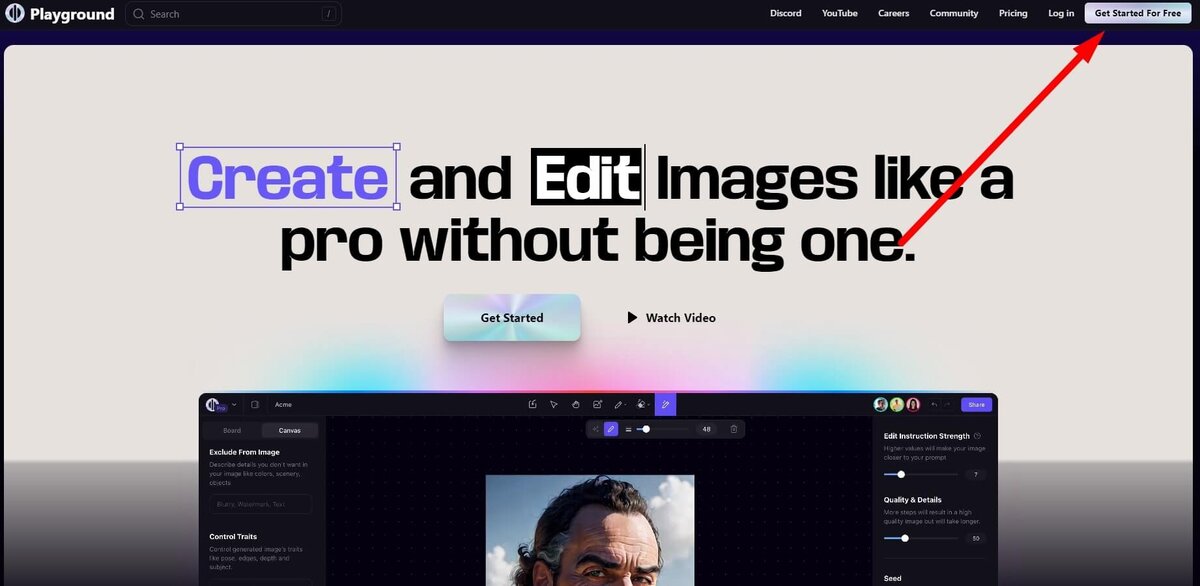Select the highlighted purple brush tool
Screen dimensions: 1200x586
tap(666, 404)
